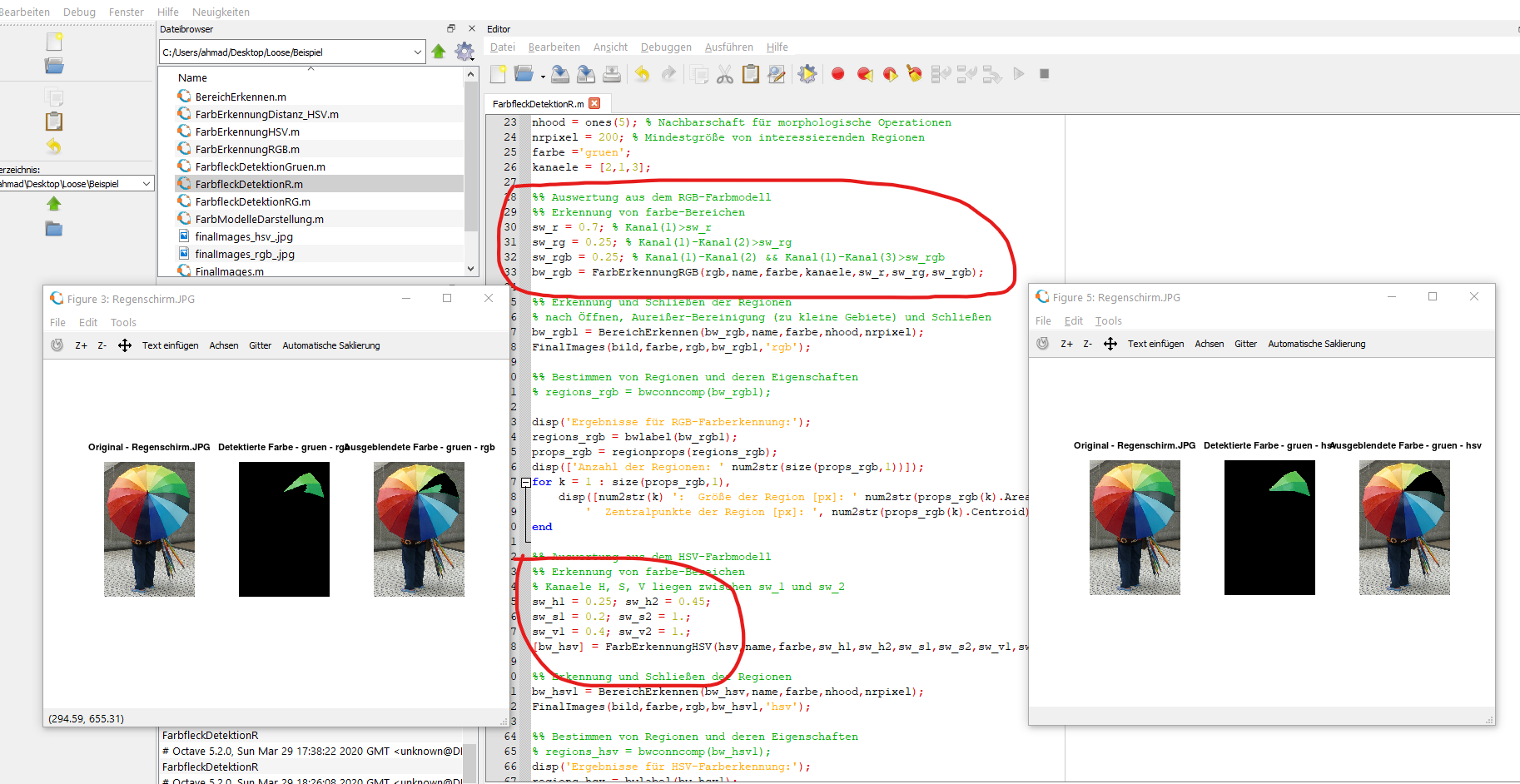The width and height of the screenshot is (1520, 784).
Task: Click the undo arrow in the editor toolbar
Action: coord(642,74)
